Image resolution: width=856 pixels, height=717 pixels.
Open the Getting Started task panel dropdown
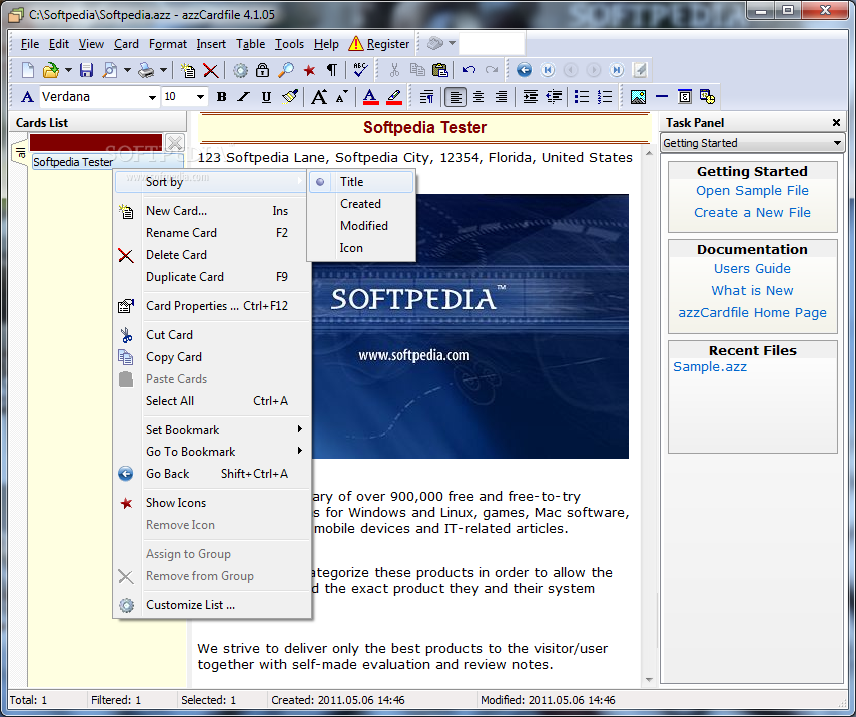[x=752, y=143]
